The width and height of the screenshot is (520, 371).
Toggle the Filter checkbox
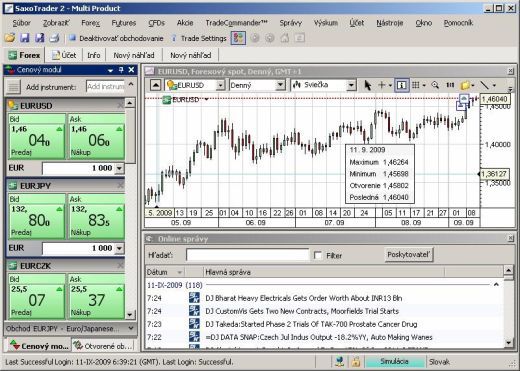(318, 255)
